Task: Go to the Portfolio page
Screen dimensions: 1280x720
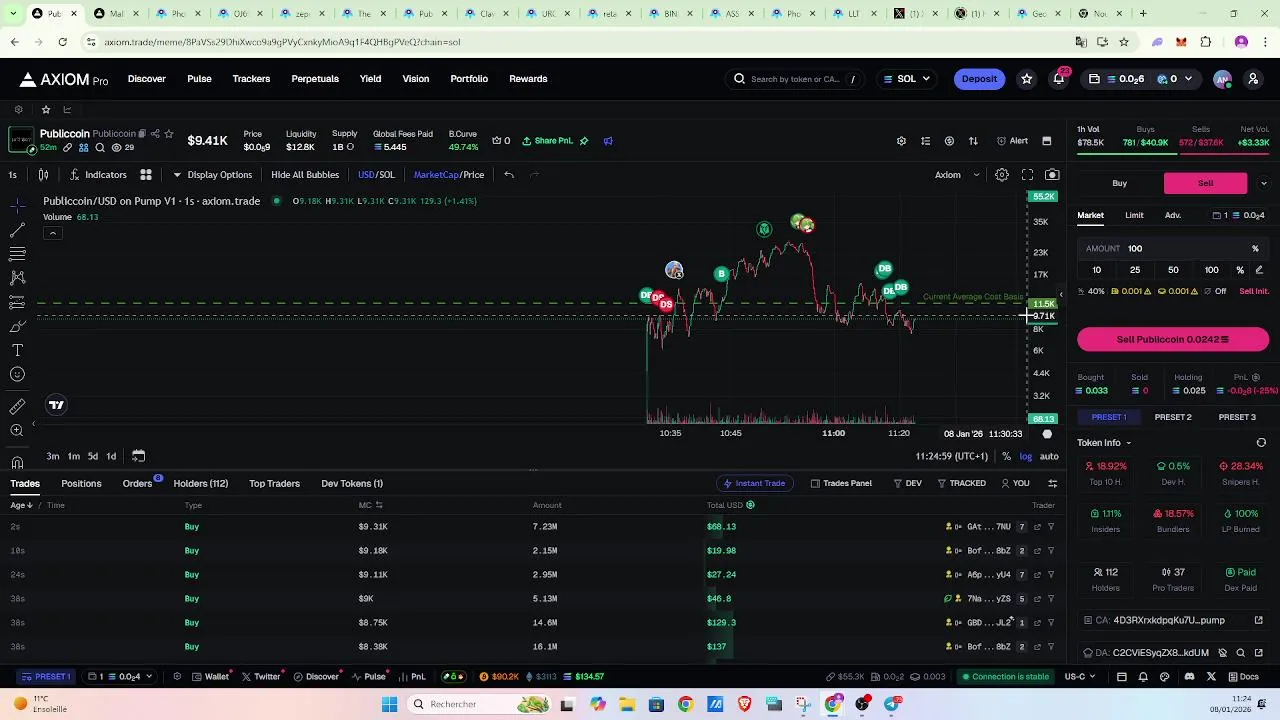Action: [469, 79]
